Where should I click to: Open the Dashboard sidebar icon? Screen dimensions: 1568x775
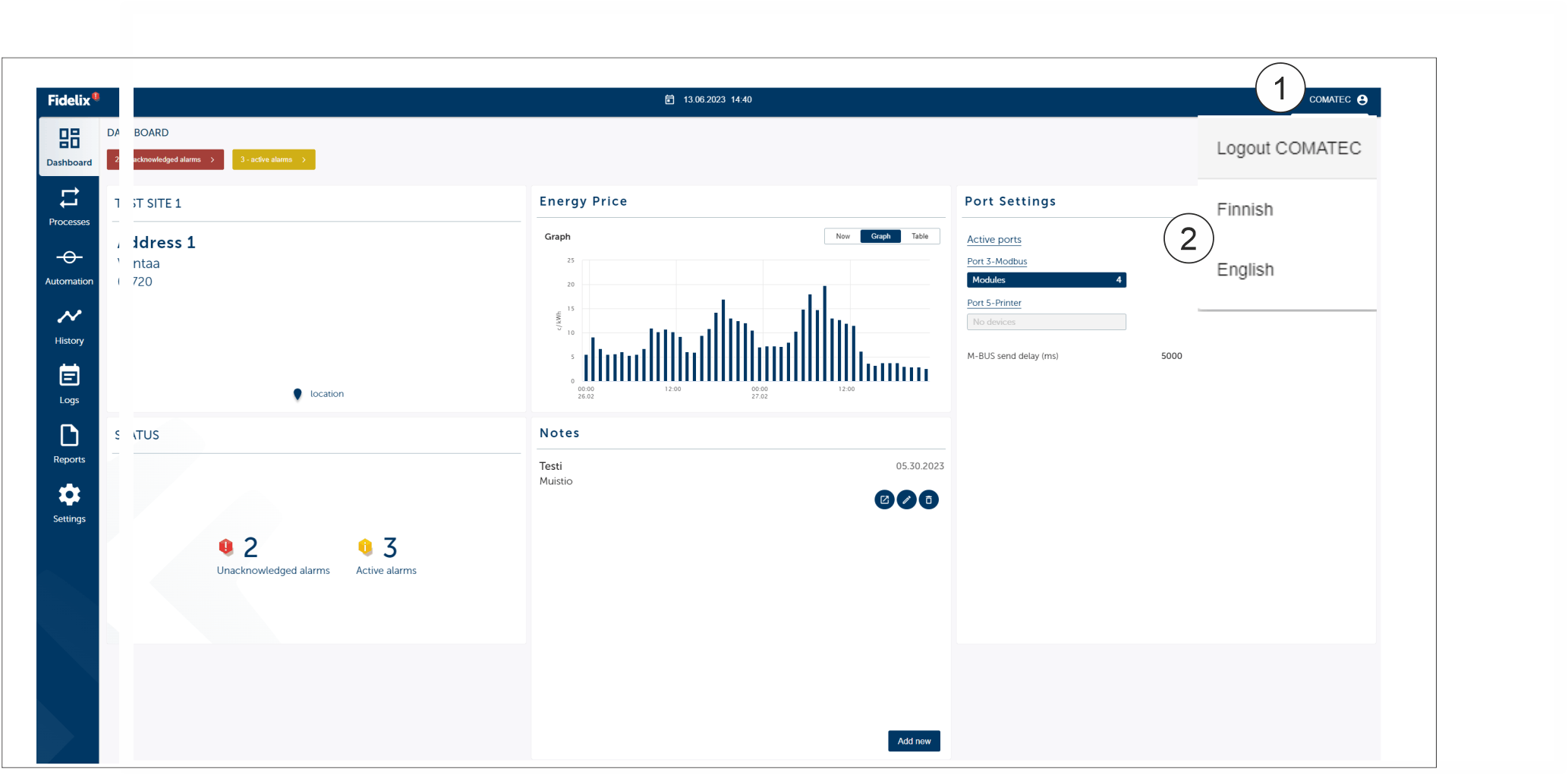tap(69, 139)
